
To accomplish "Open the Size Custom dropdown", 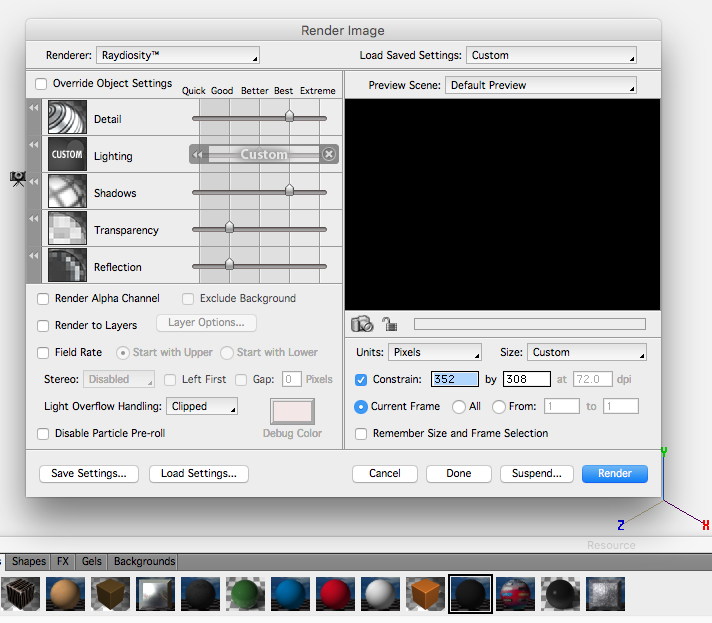I will coord(587,352).
